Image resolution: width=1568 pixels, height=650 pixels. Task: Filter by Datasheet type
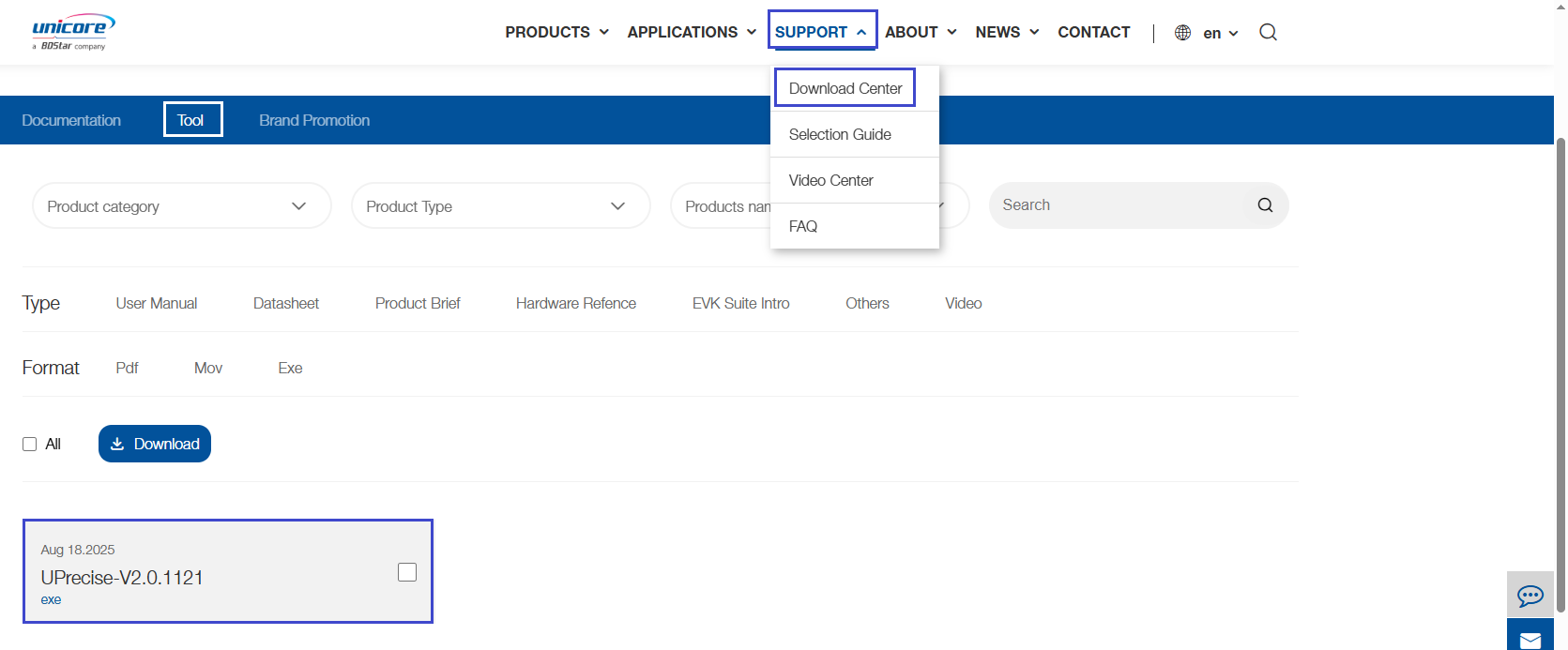(286, 303)
